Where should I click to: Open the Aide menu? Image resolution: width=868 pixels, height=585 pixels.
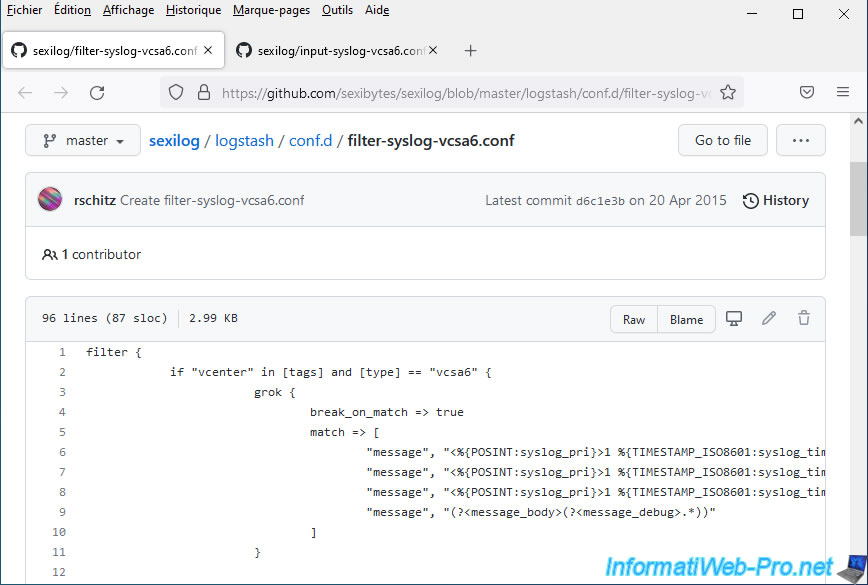tap(377, 10)
